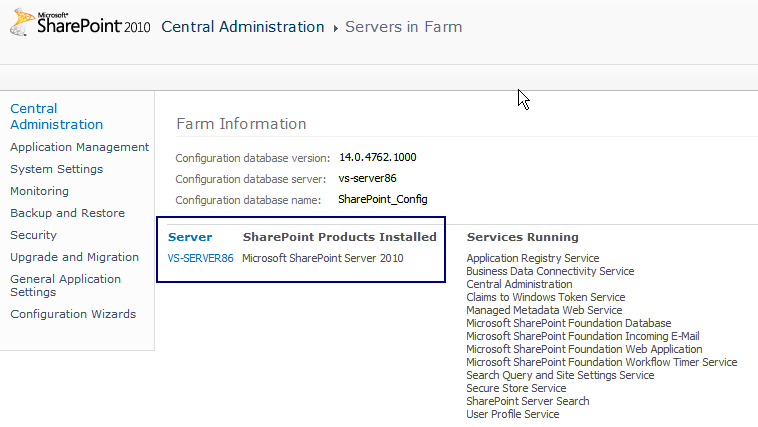The height and width of the screenshot is (427, 758).
Task: Select Security in the sidebar
Action: pyautogui.click(x=33, y=235)
